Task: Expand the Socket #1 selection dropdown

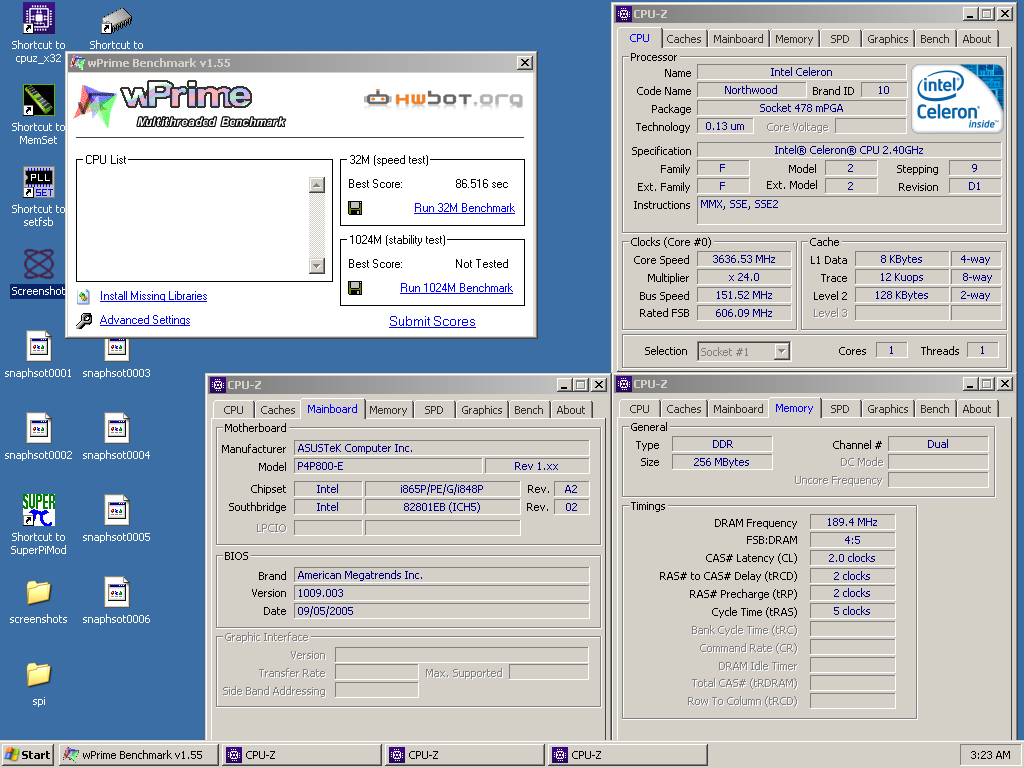Action: coord(781,351)
